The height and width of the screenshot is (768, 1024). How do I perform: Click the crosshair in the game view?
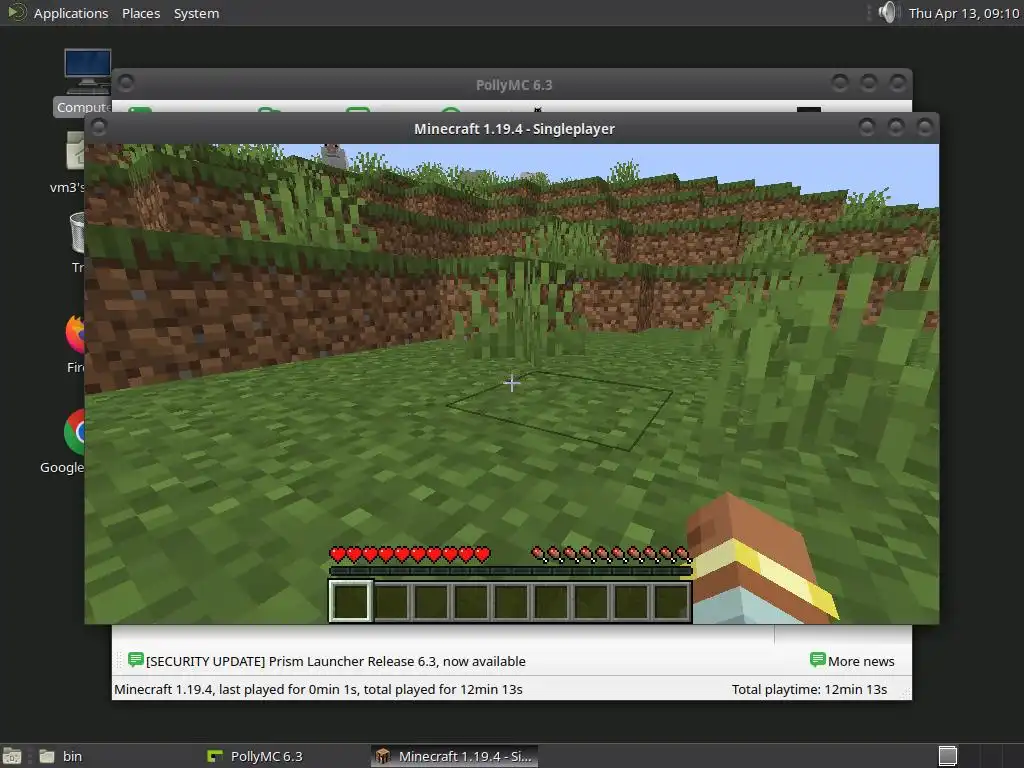(512, 383)
